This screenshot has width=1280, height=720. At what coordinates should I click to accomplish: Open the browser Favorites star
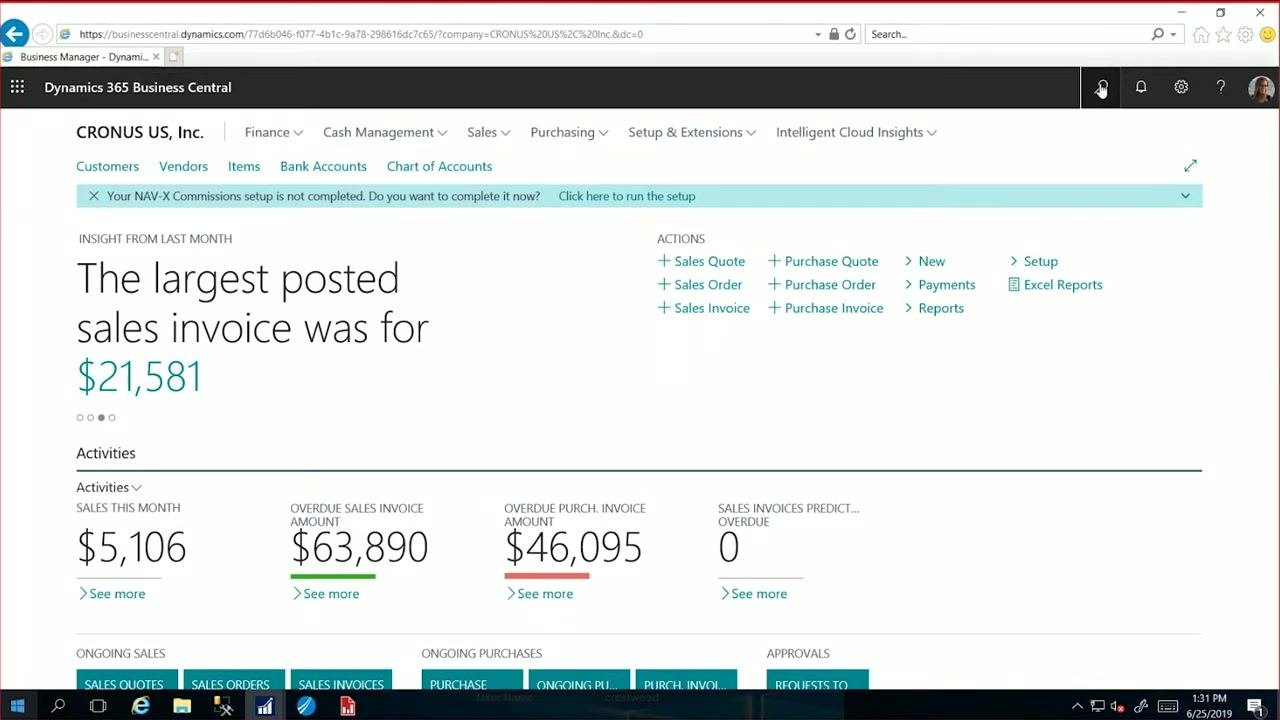click(1223, 34)
